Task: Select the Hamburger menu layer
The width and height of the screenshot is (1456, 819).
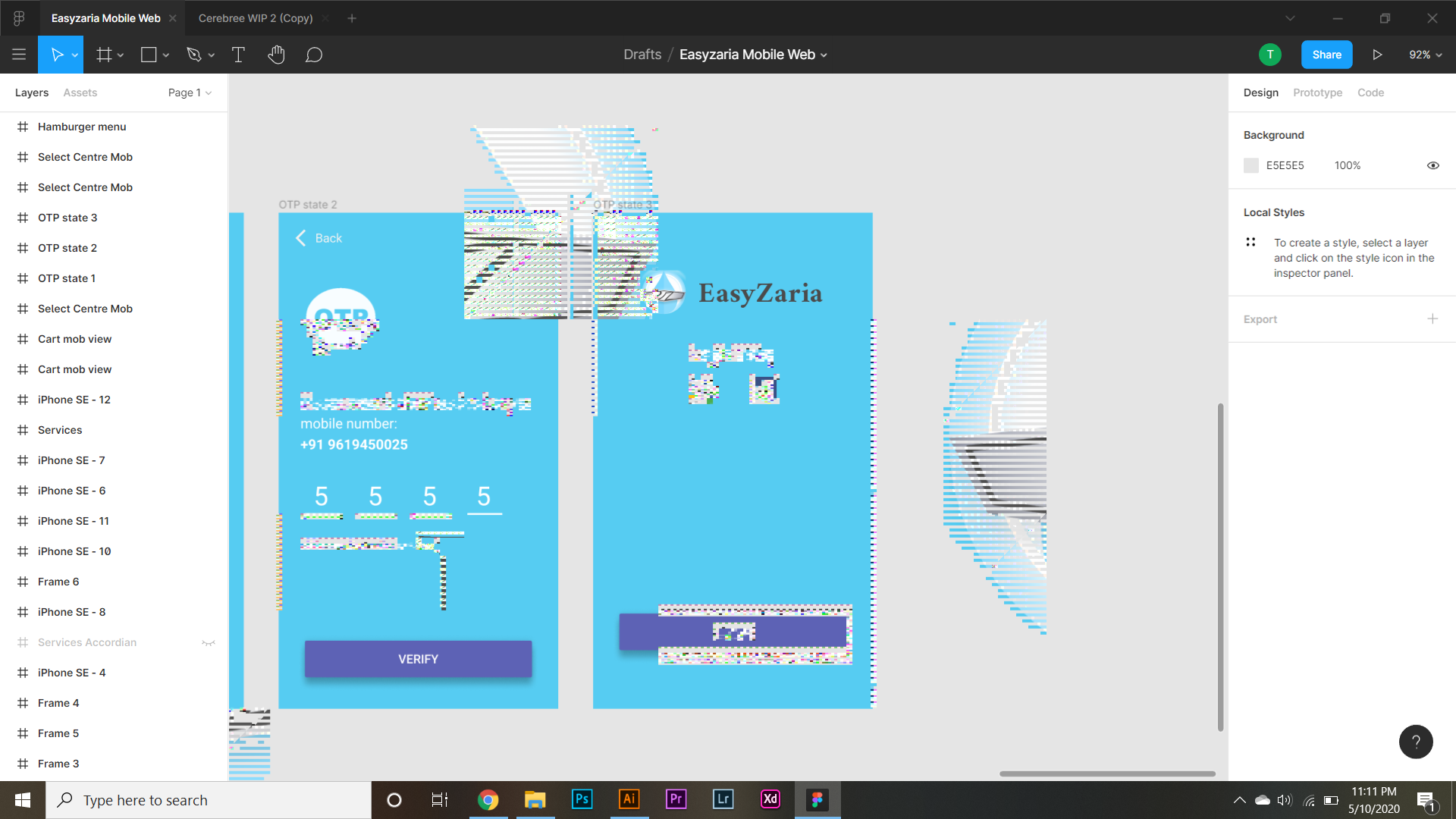Action: [114, 127]
